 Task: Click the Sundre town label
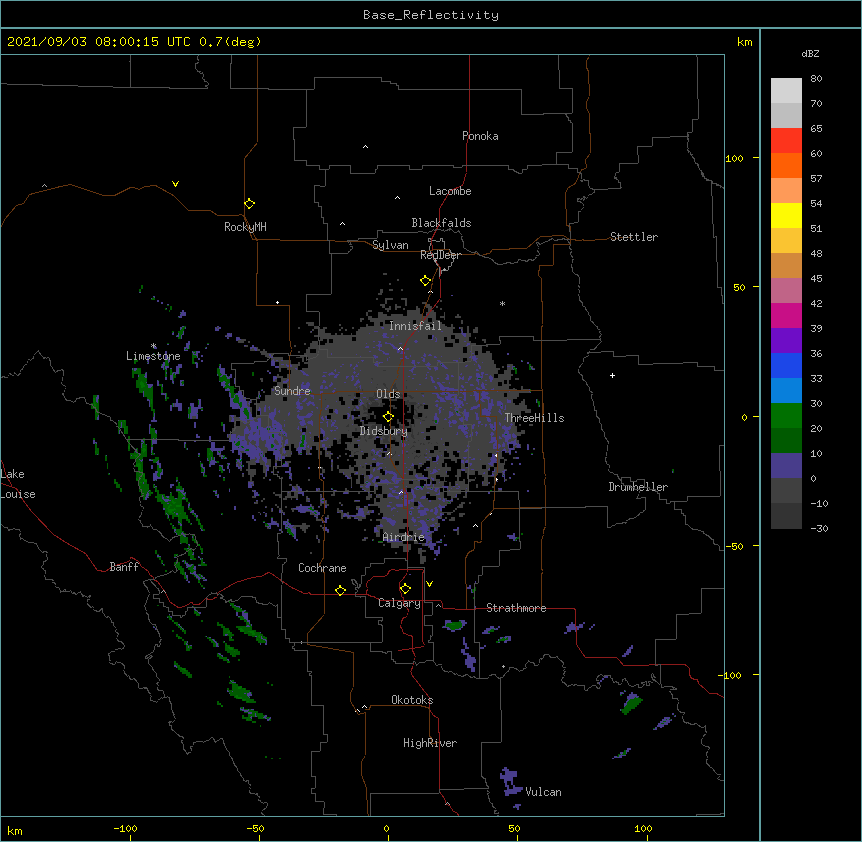[x=292, y=391]
